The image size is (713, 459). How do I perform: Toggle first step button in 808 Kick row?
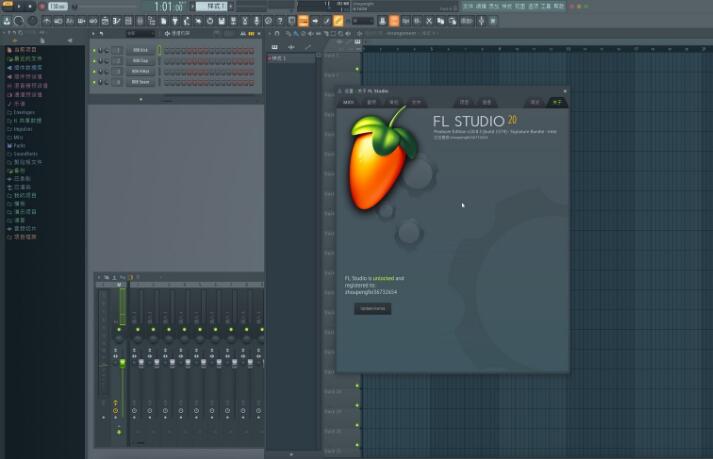pos(166,50)
